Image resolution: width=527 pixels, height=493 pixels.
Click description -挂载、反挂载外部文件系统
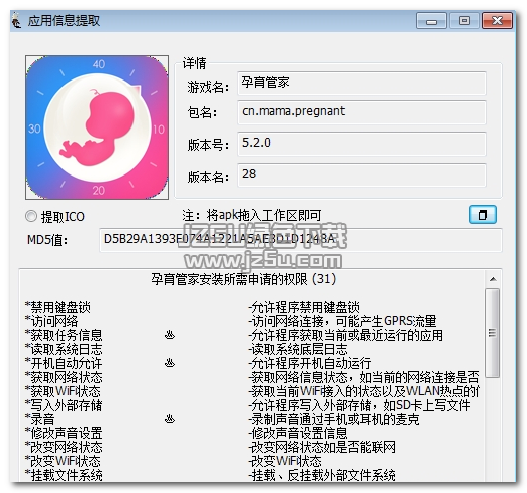322,475
